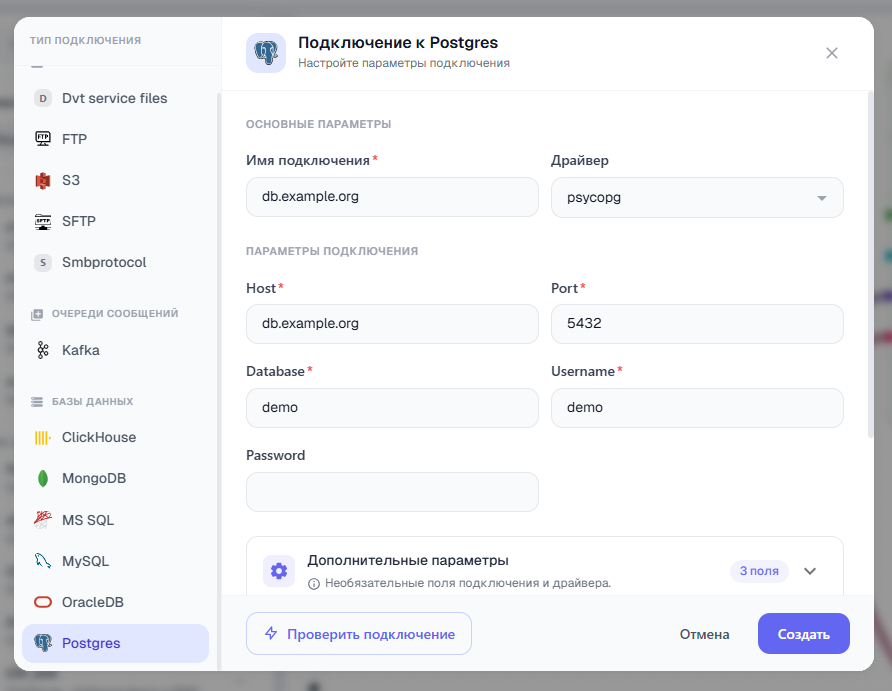The width and height of the screenshot is (892, 691).
Task: Focus the Port field with 5432
Action: coord(697,324)
